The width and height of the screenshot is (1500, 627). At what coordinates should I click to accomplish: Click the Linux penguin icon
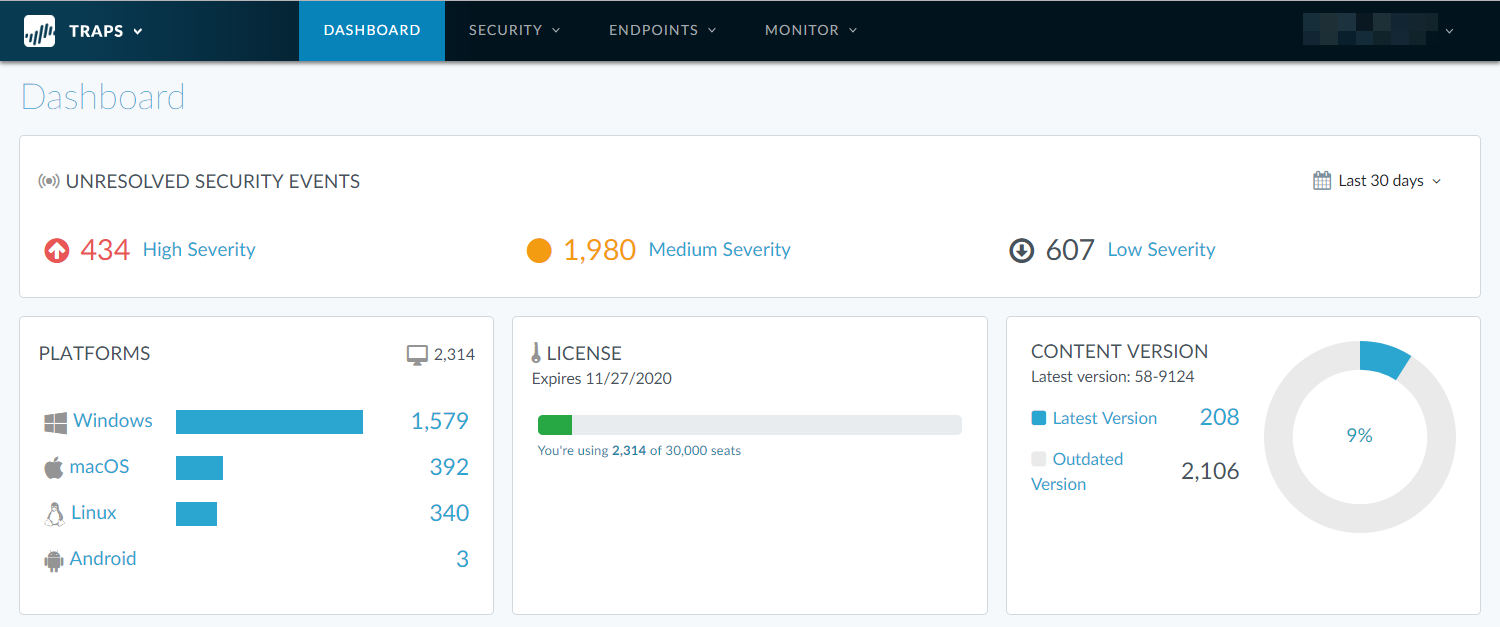pos(54,514)
